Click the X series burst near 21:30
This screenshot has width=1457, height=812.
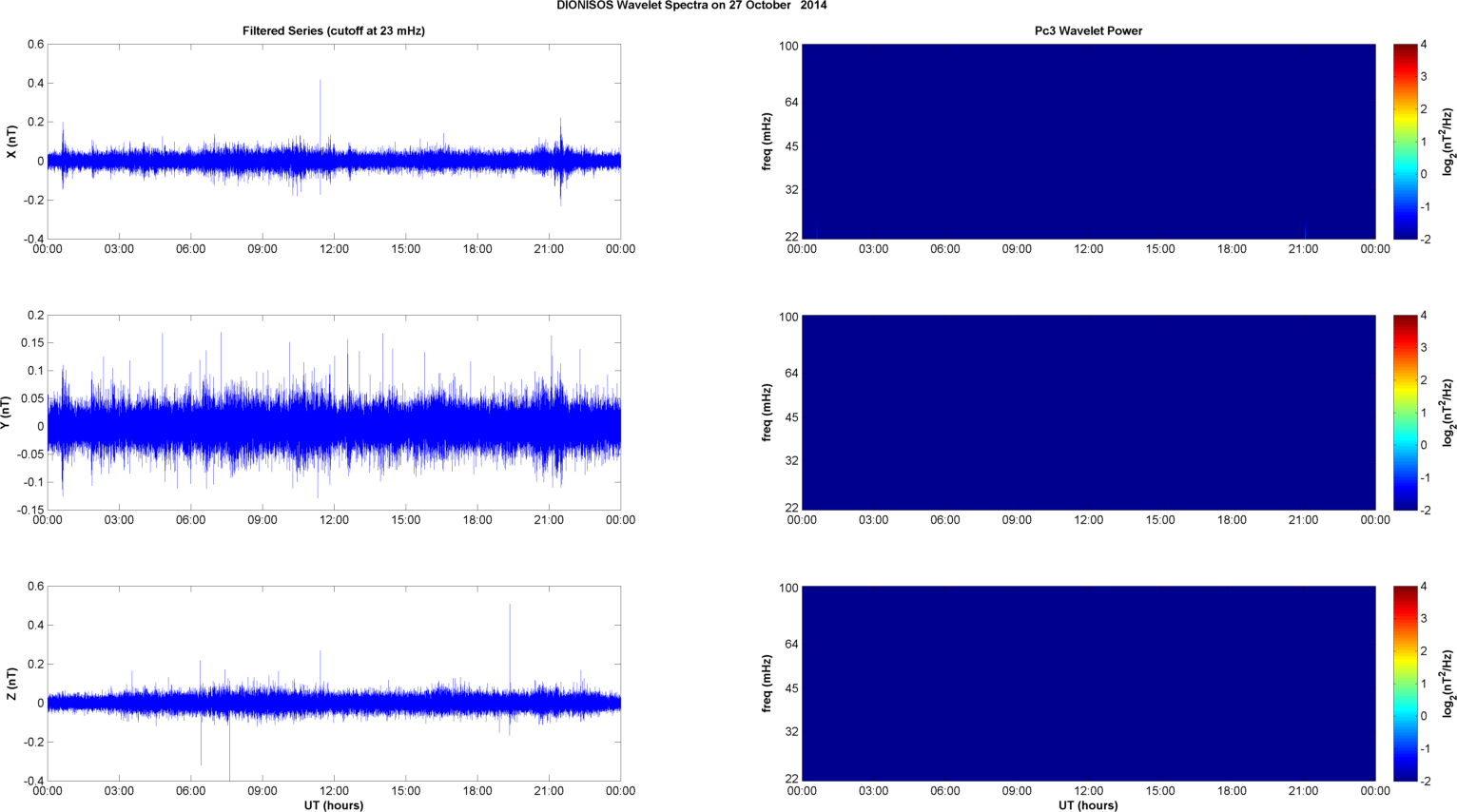[x=560, y=160]
